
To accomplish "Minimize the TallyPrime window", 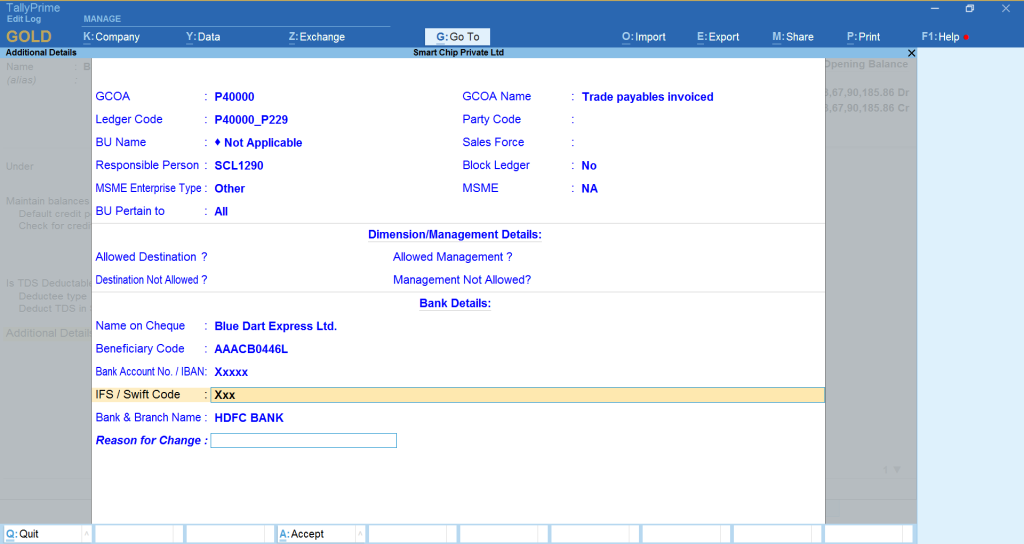I will click(x=932, y=9).
